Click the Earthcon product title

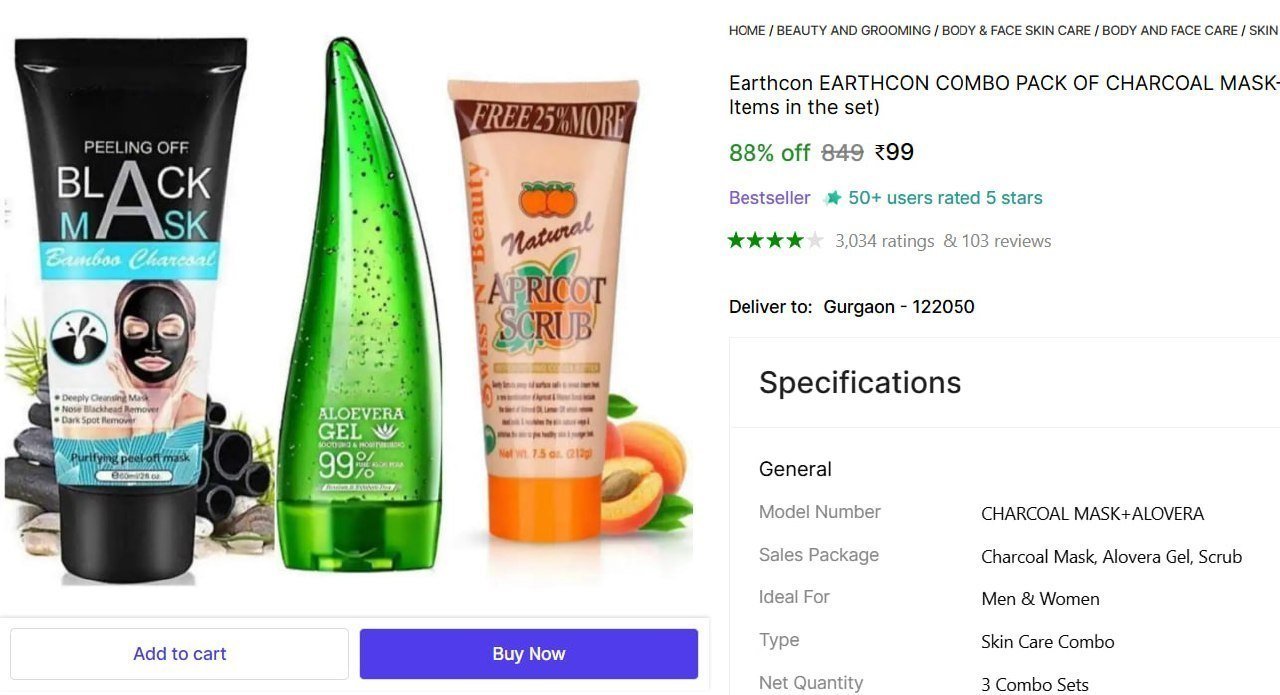(1004, 95)
